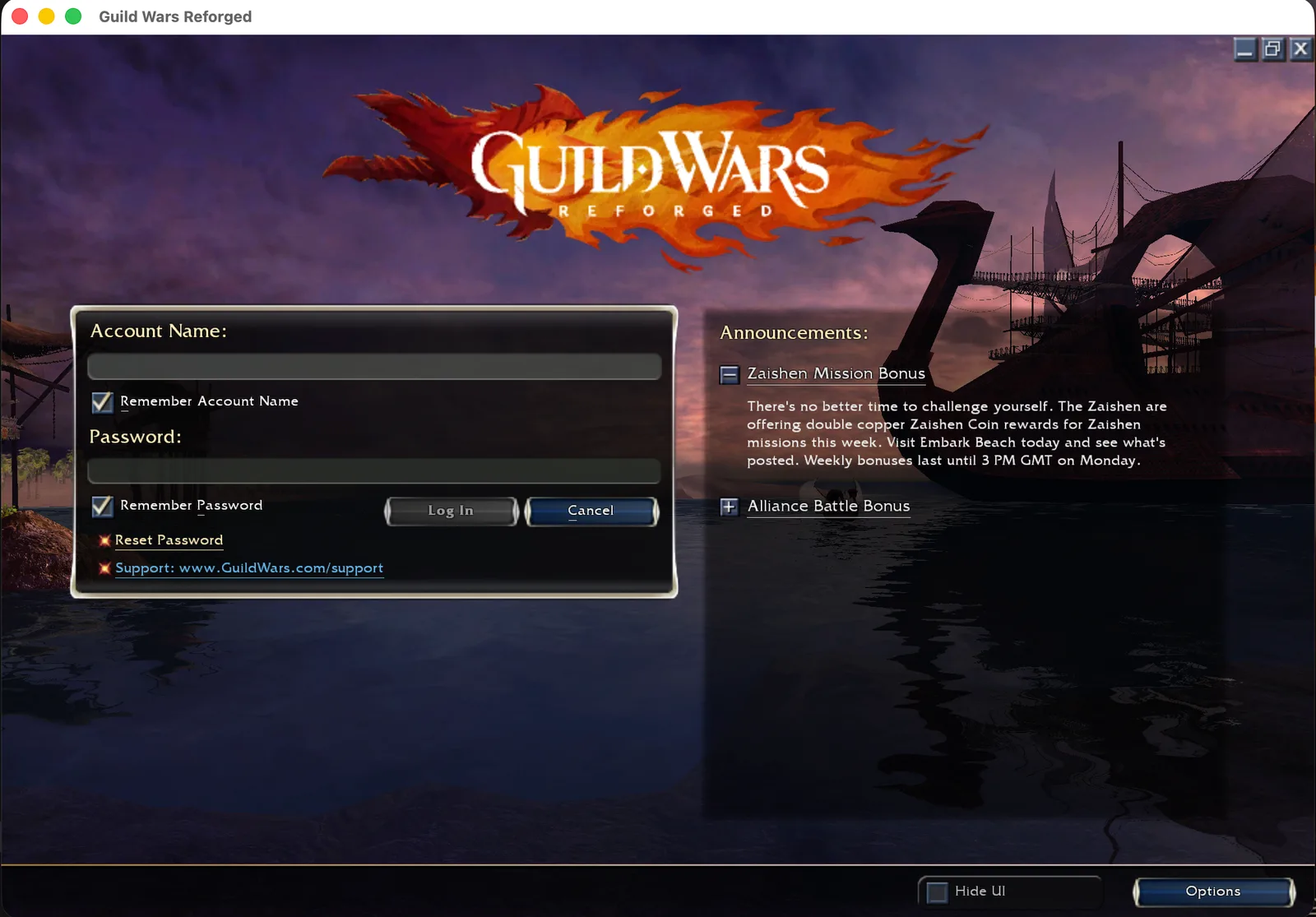Click the Password input field
This screenshot has width=1316, height=917.
tap(374, 471)
